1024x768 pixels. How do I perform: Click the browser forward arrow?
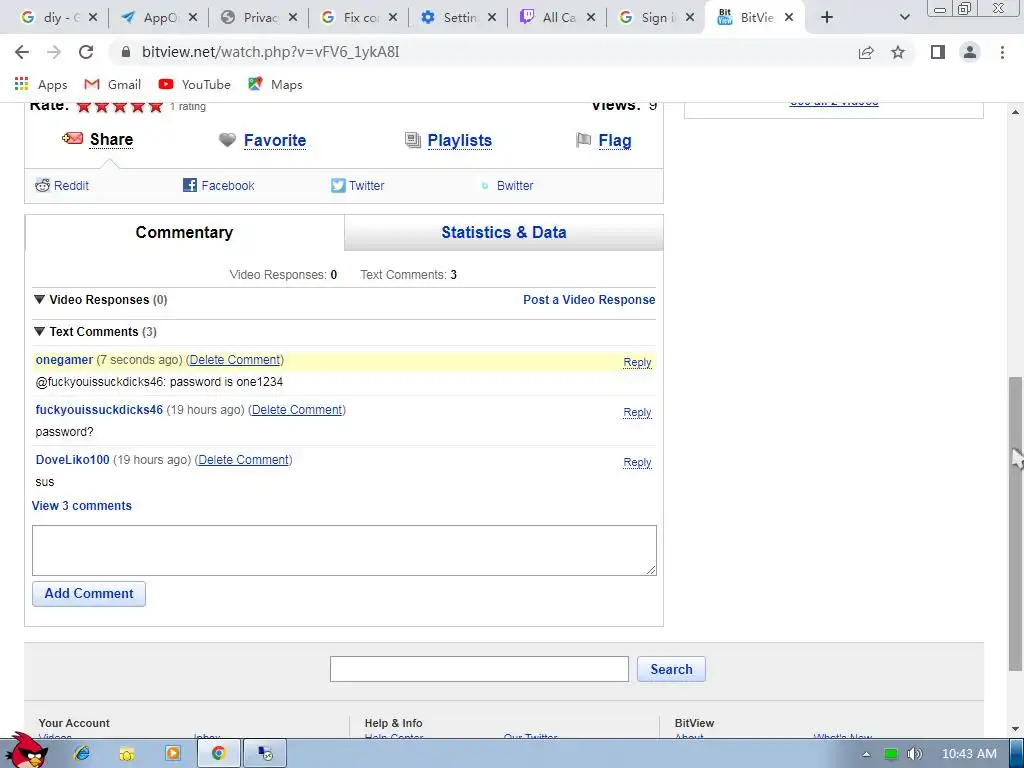tap(54, 52)
